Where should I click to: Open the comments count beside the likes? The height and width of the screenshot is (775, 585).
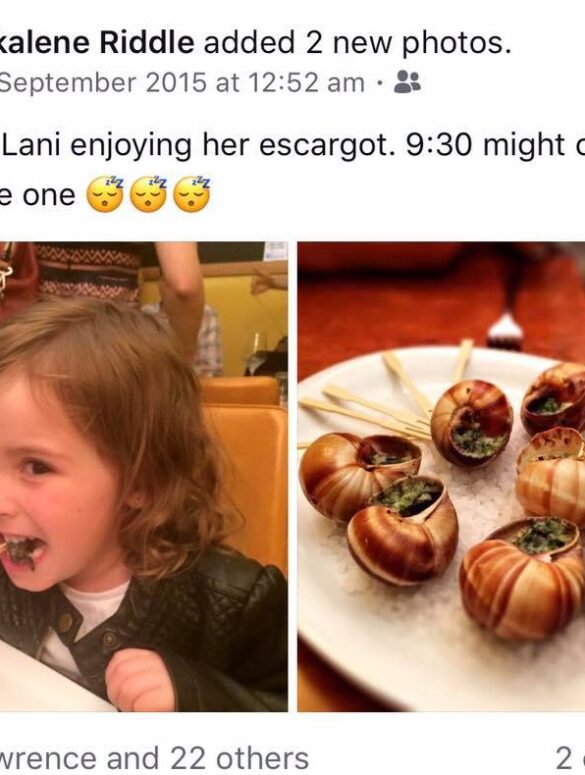click(x=570, y=758)
